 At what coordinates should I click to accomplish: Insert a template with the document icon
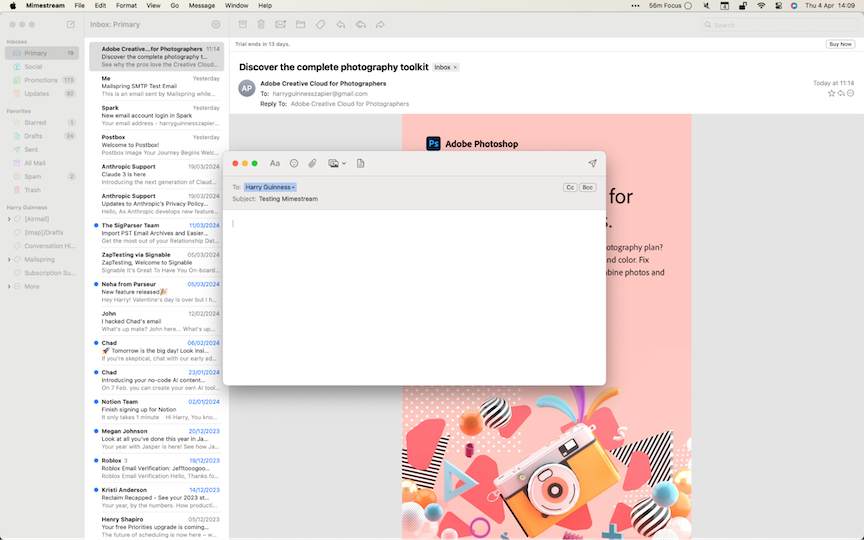[x=360, y=163]
